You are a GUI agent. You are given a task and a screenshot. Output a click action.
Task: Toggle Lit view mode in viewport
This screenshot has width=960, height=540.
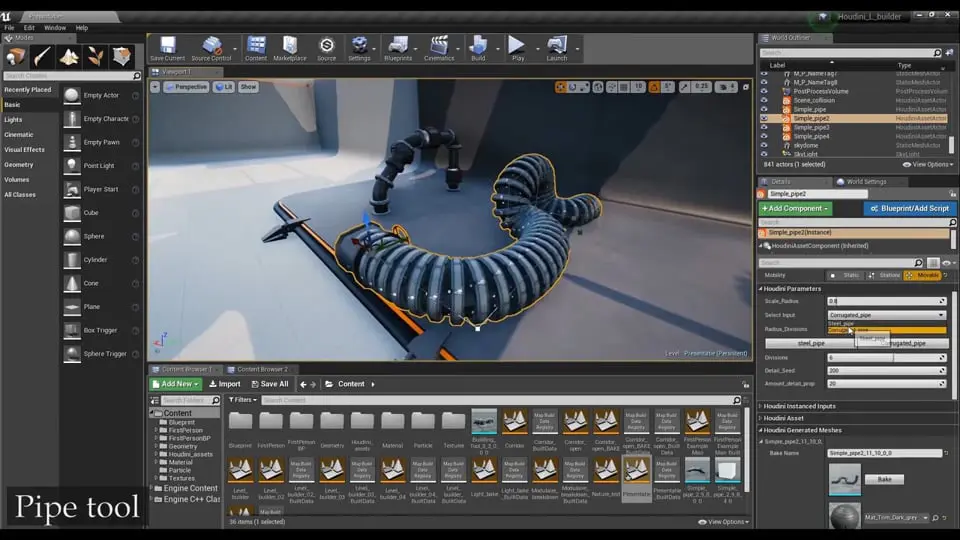click(x=224, y=87)
